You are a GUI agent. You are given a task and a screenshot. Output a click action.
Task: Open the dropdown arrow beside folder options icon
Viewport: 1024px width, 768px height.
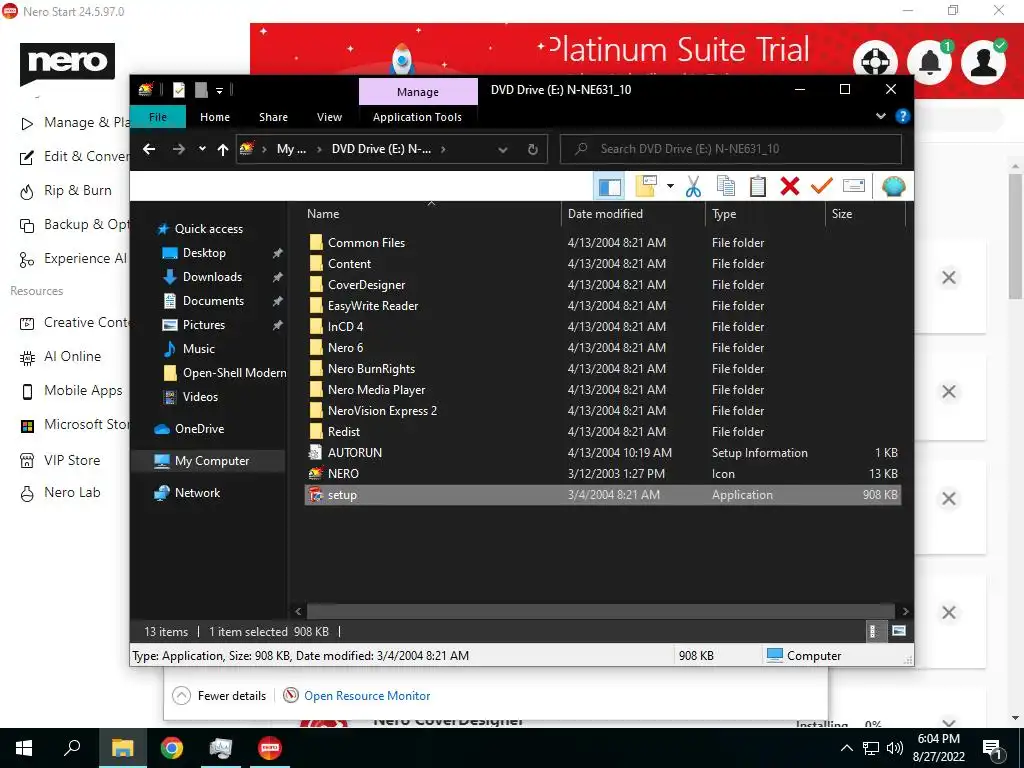click(x=670, y=186)
